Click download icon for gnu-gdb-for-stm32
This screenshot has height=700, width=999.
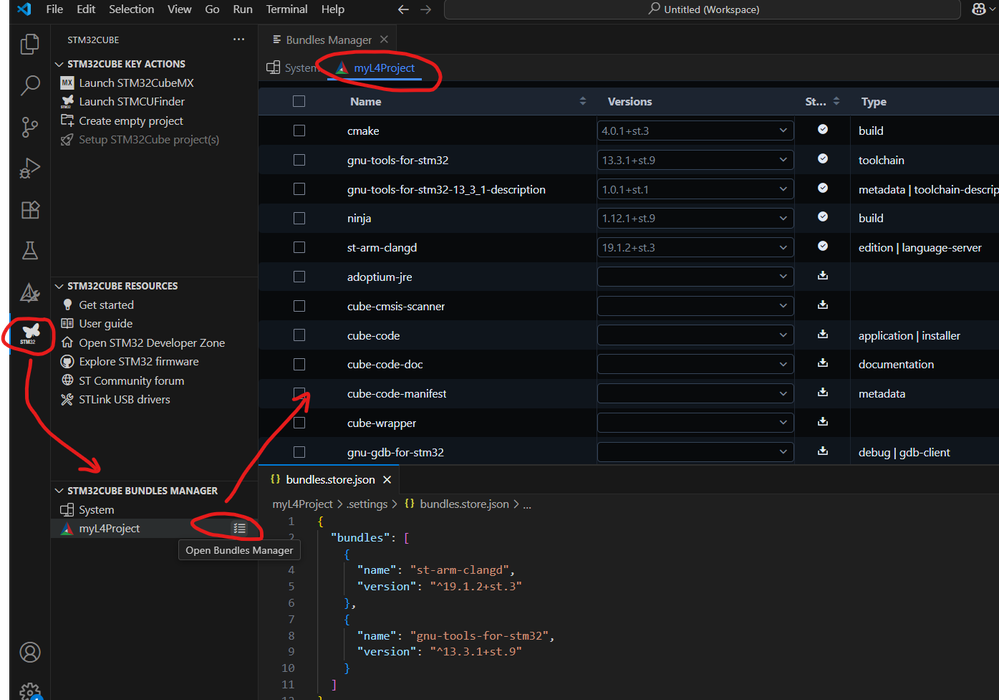coord(823,451)
